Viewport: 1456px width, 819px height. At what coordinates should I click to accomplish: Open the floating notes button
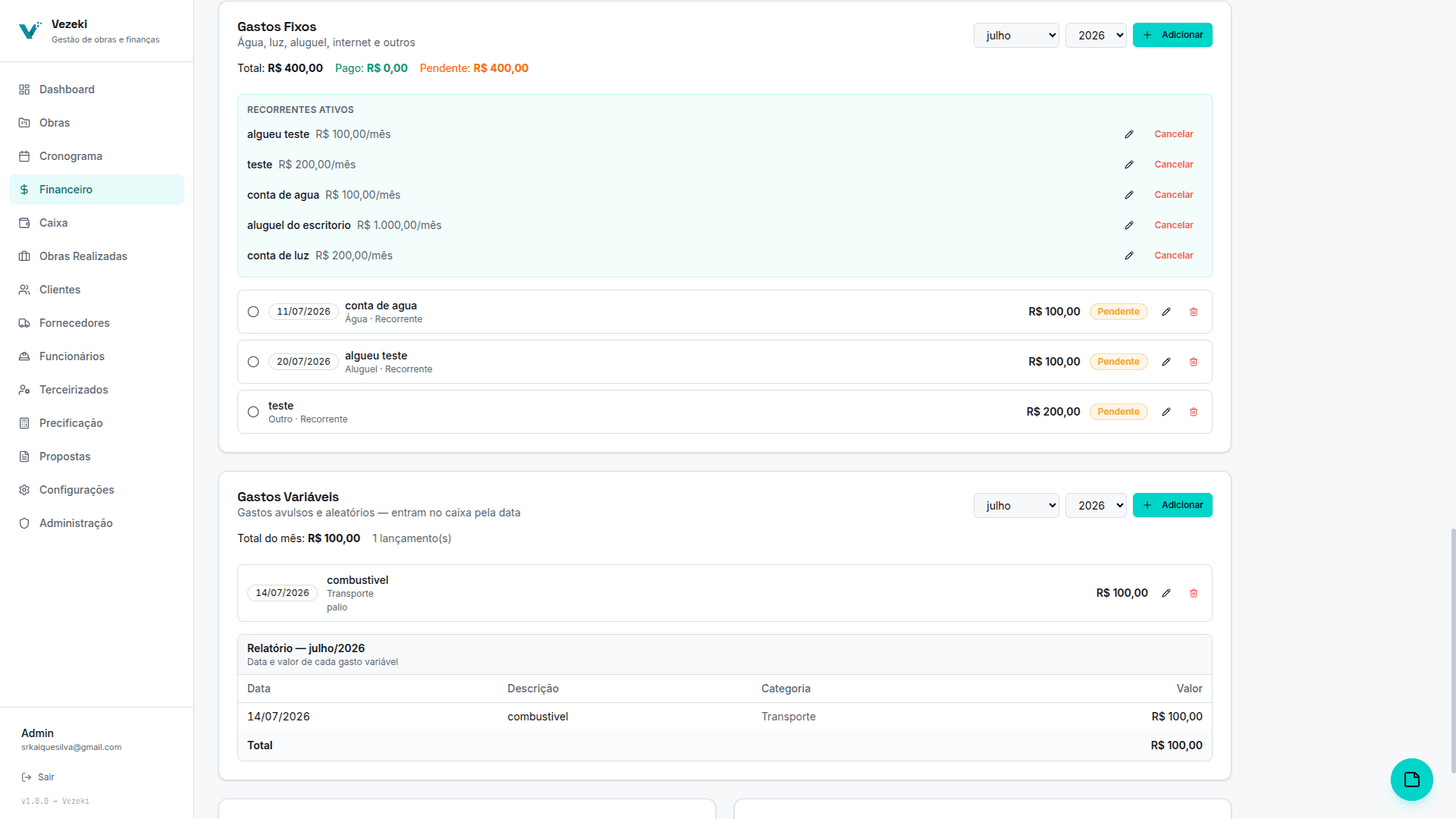click(x=1411, y=780)
